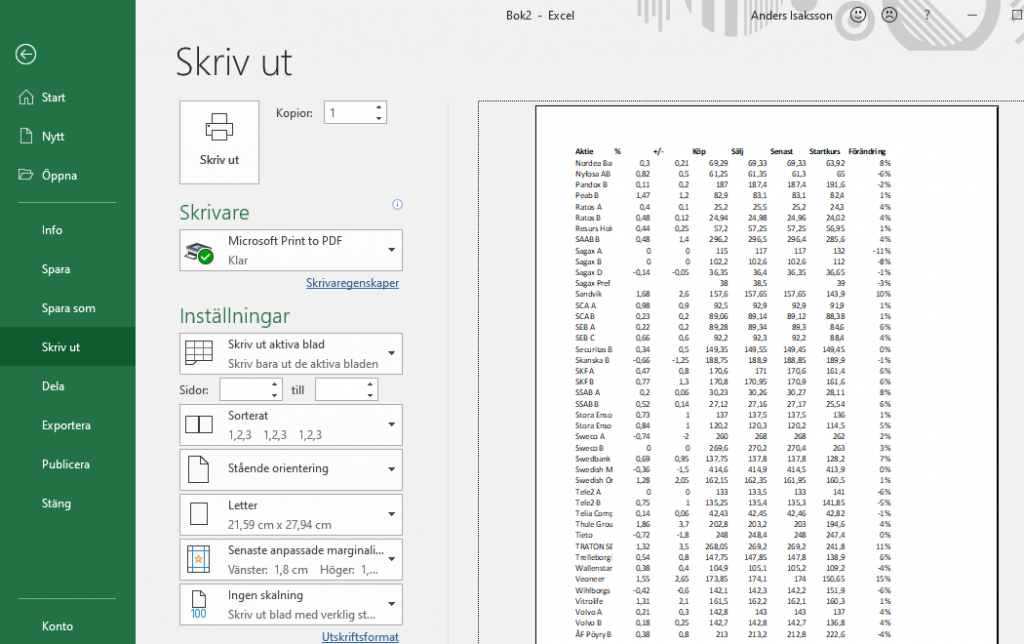Click the Skanska B row in preview

click(733, 360)
